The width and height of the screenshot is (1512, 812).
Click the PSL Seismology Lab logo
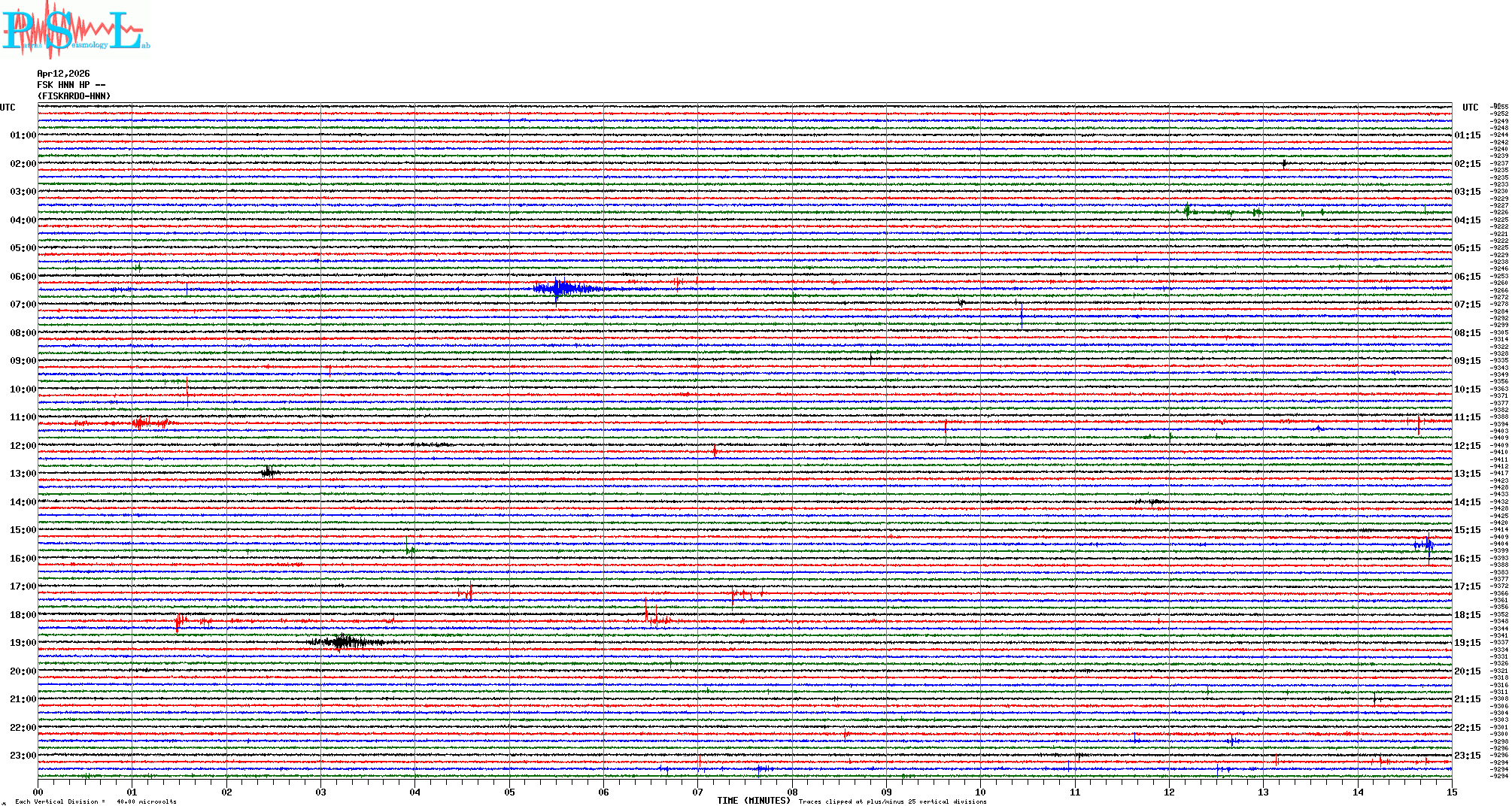click(x=75, y=30)
